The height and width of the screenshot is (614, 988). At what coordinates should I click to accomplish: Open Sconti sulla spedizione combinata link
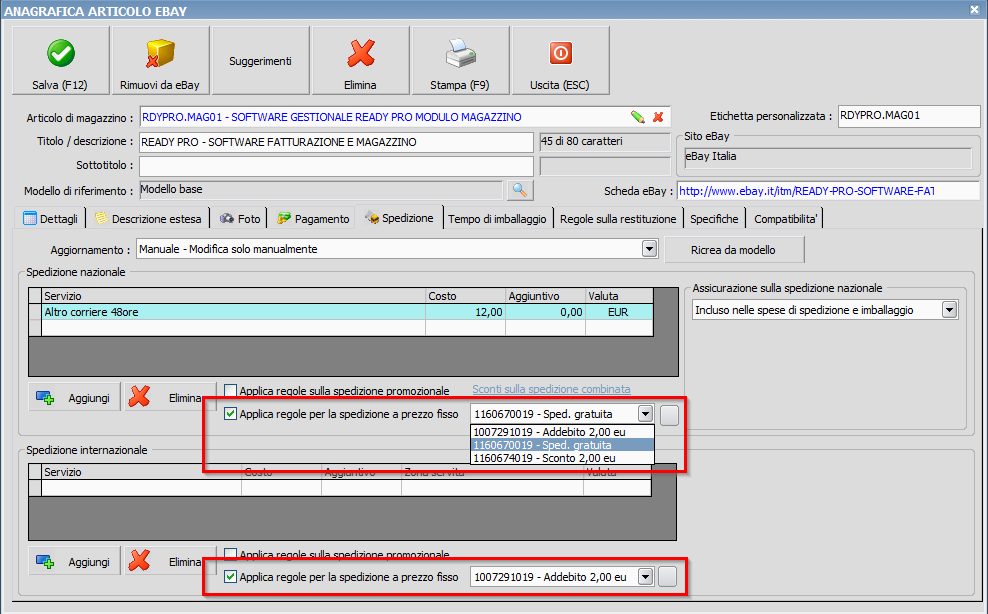551,389
